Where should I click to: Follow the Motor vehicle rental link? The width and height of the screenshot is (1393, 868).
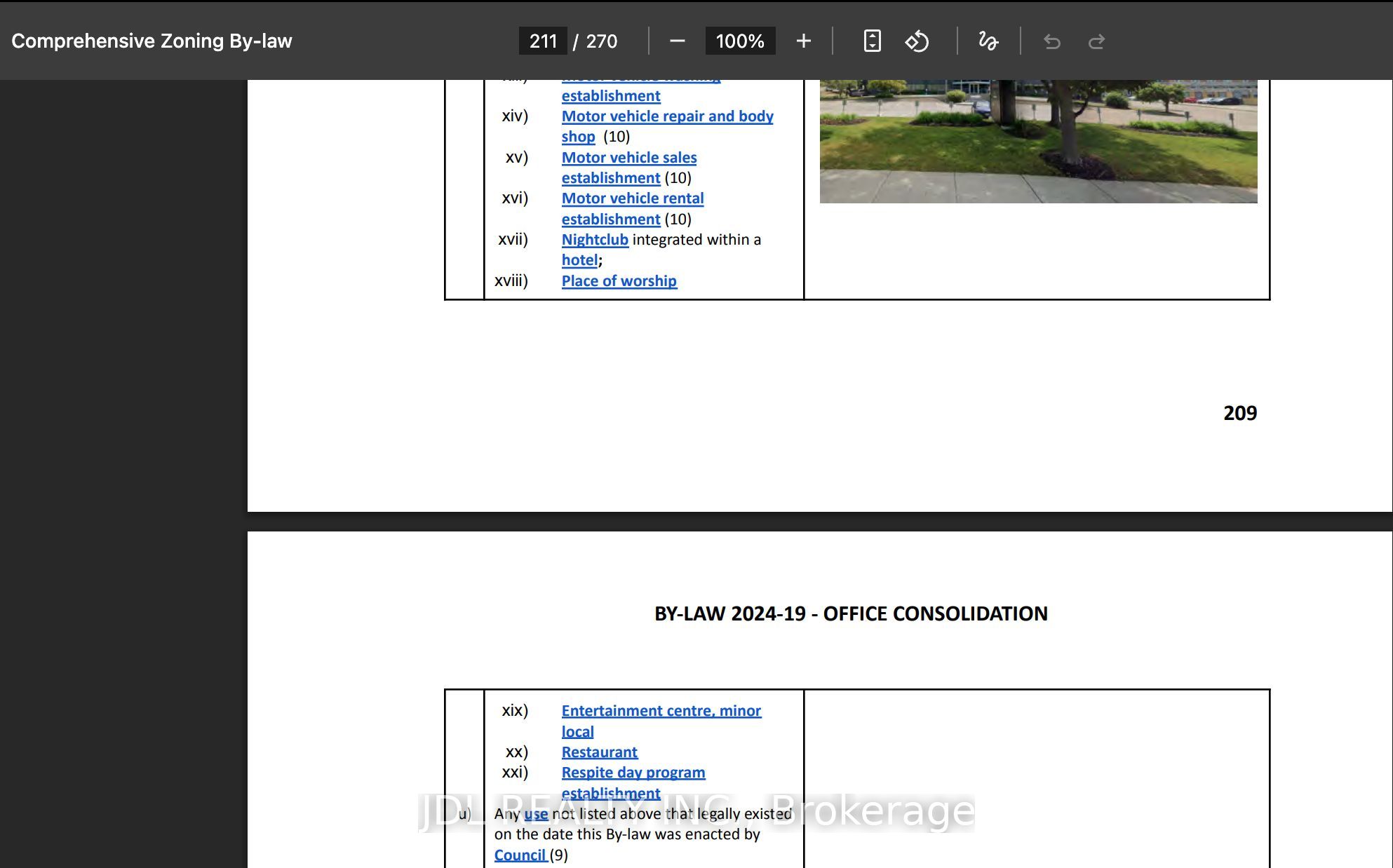coord(633,198)
